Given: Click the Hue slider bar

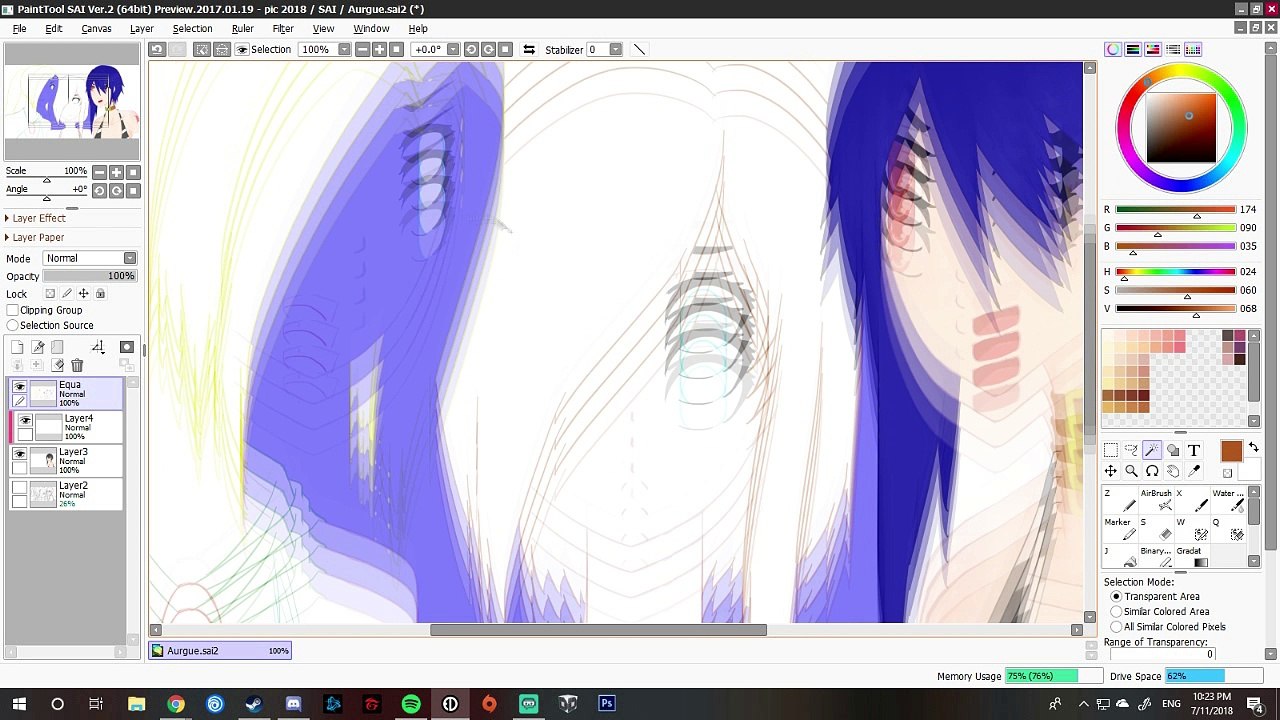Looking at the screenshot, I should (x=1176, y=272).
